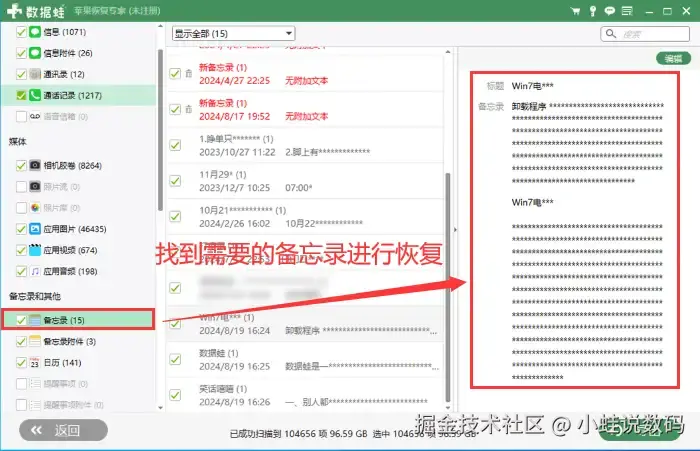Click the key registration icon
The width and height of the screenshot is (700, 451).
pyautogui.click(x=593, y=11)
